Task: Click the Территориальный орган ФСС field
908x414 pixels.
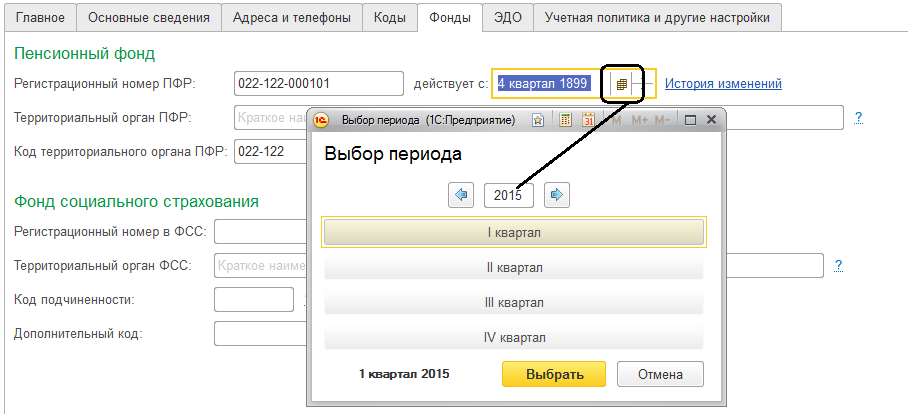Action: tap(519, 266)
